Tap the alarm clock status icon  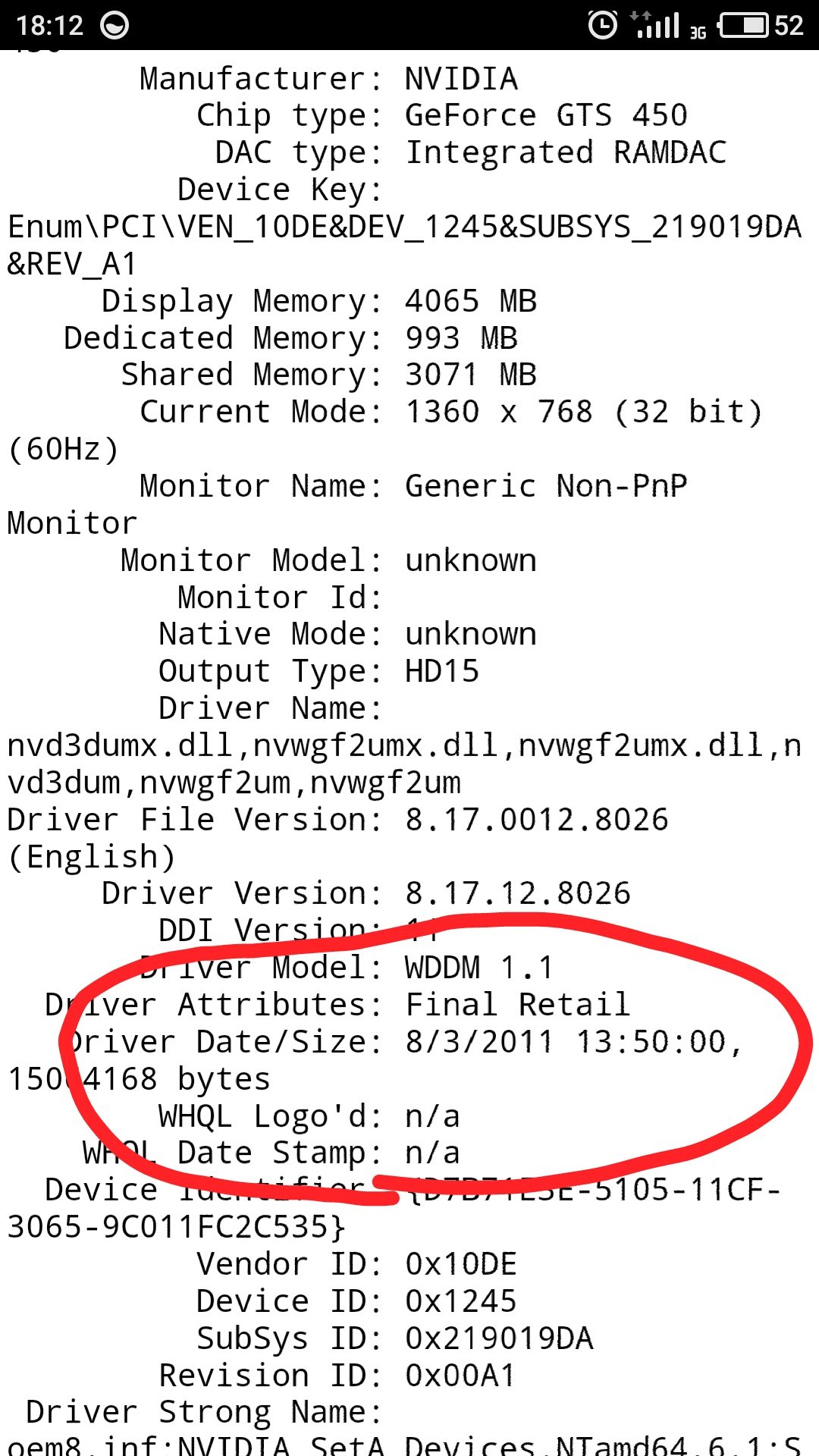603,25
